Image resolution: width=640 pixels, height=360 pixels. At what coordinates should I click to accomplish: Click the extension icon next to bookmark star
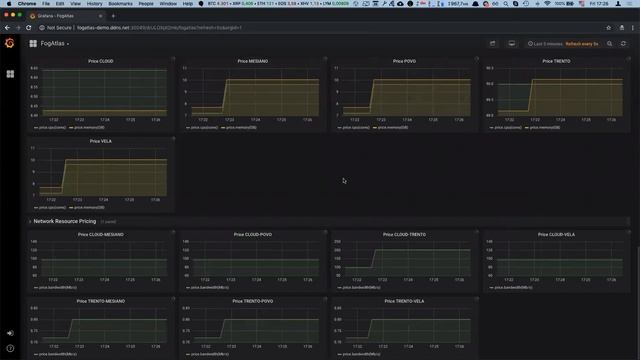tap(622, 28)
